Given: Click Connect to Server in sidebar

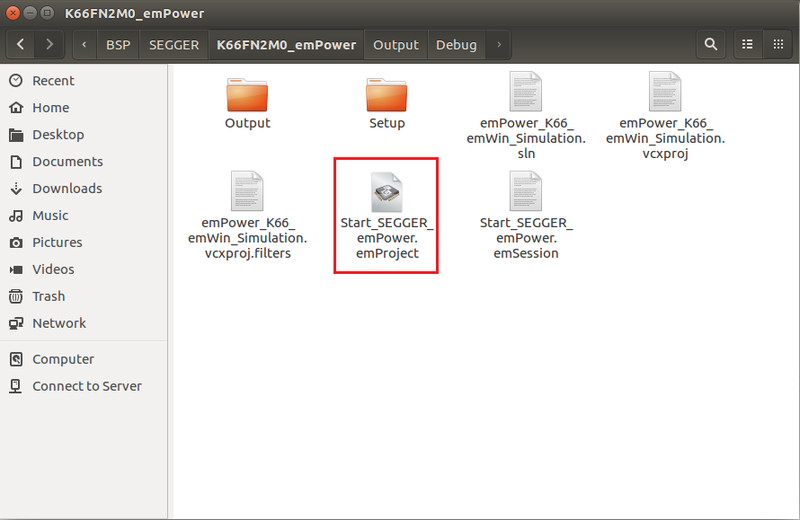Looking at the screenshot, I should point(87,386).
